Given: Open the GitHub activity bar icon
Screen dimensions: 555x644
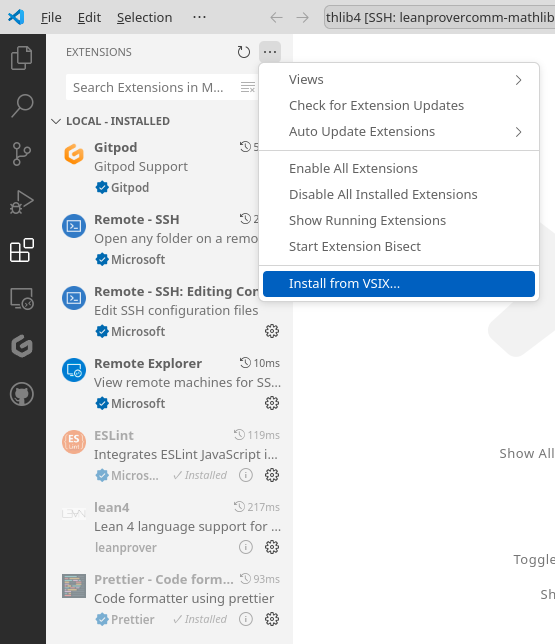Looking at the screenshot, I should pos(22,394).
